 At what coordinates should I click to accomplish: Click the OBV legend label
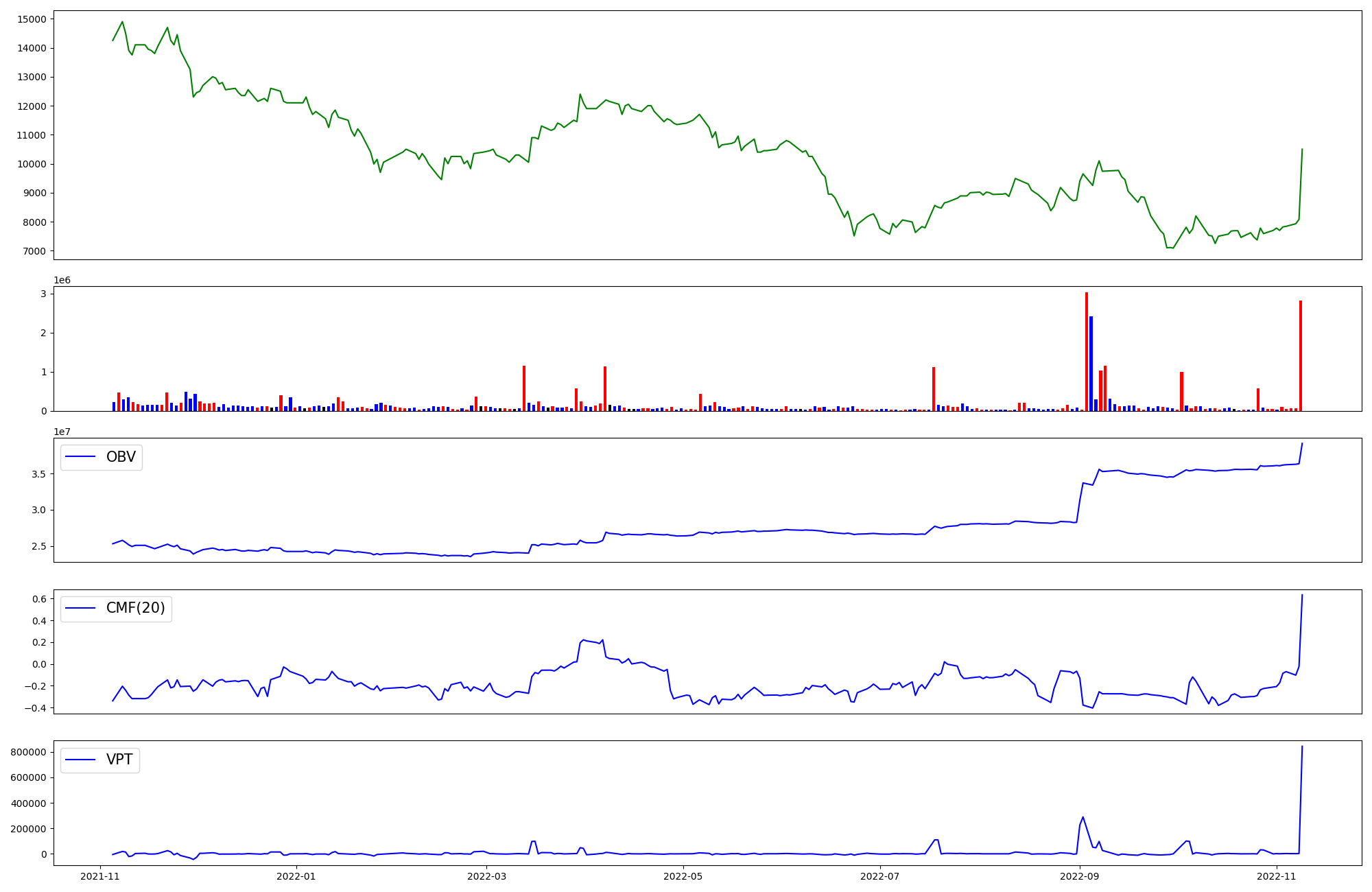pyautogui.click(x=121, y=457)
